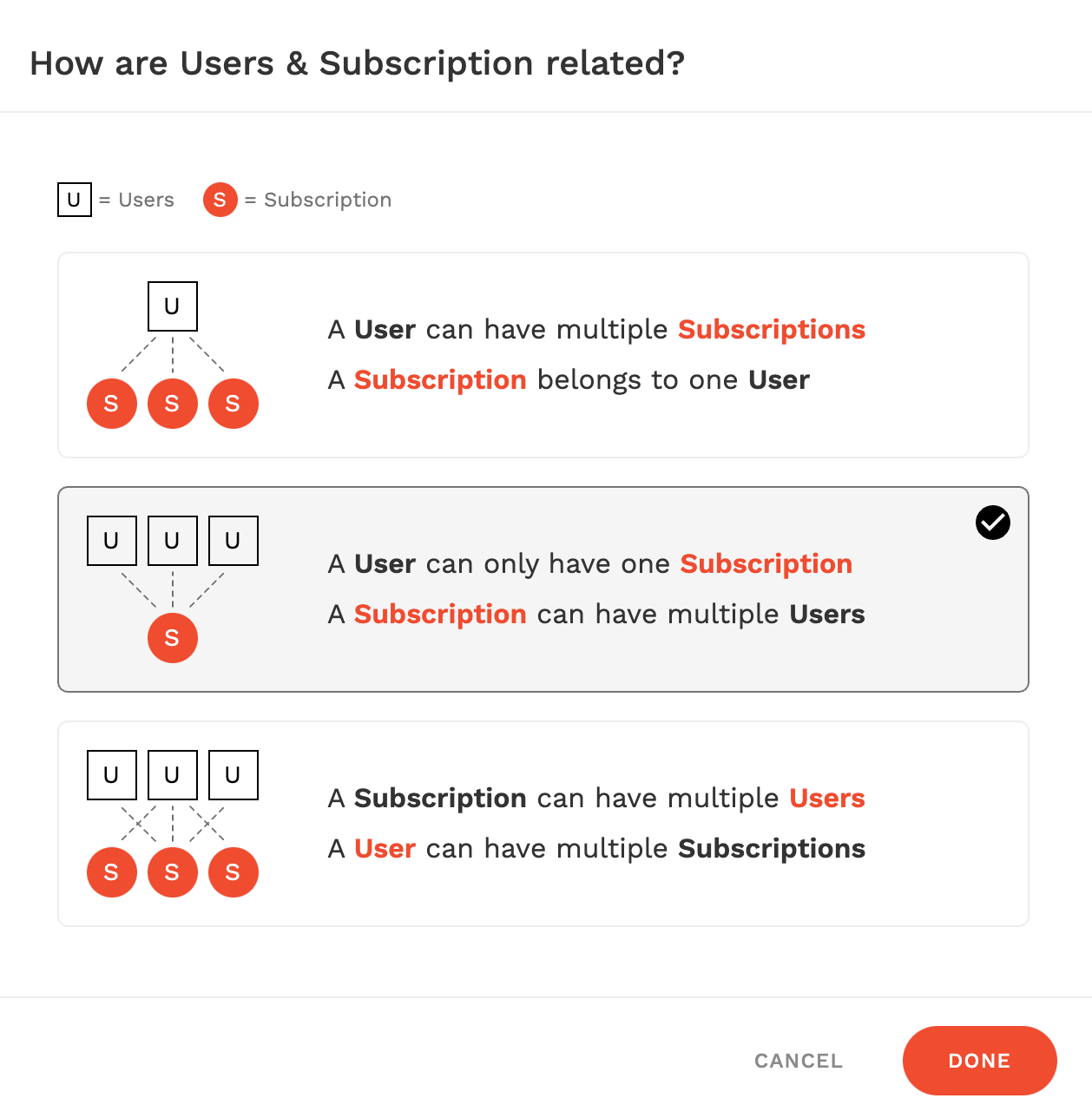Click 'A User can have multiple Subscriptions' text

pyautogui.click(x=596, y=330)
